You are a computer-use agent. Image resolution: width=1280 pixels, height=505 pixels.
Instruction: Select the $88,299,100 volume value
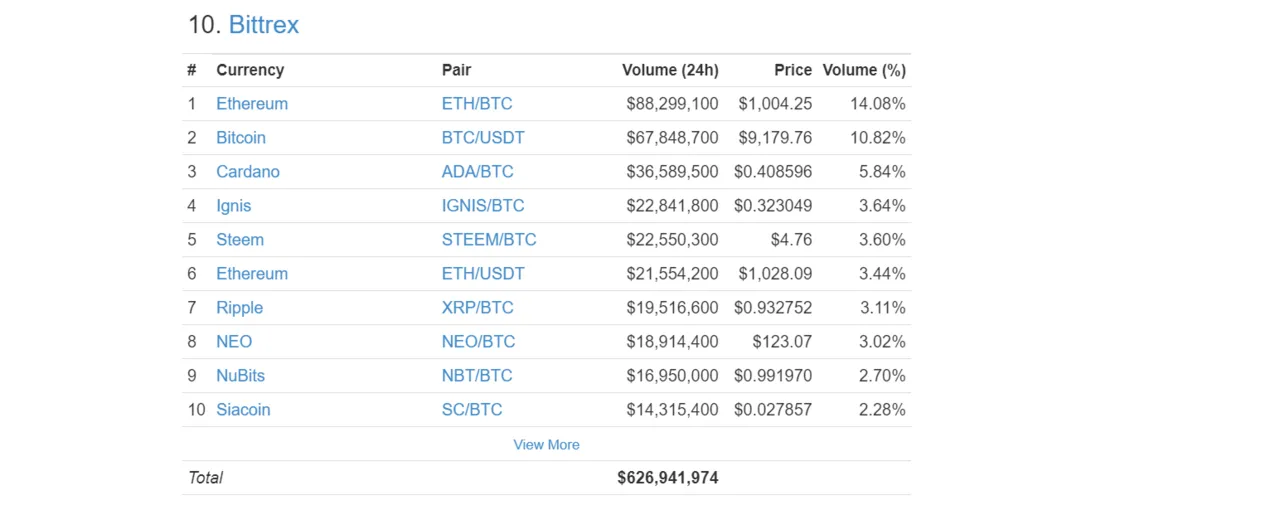coord(672,104)
